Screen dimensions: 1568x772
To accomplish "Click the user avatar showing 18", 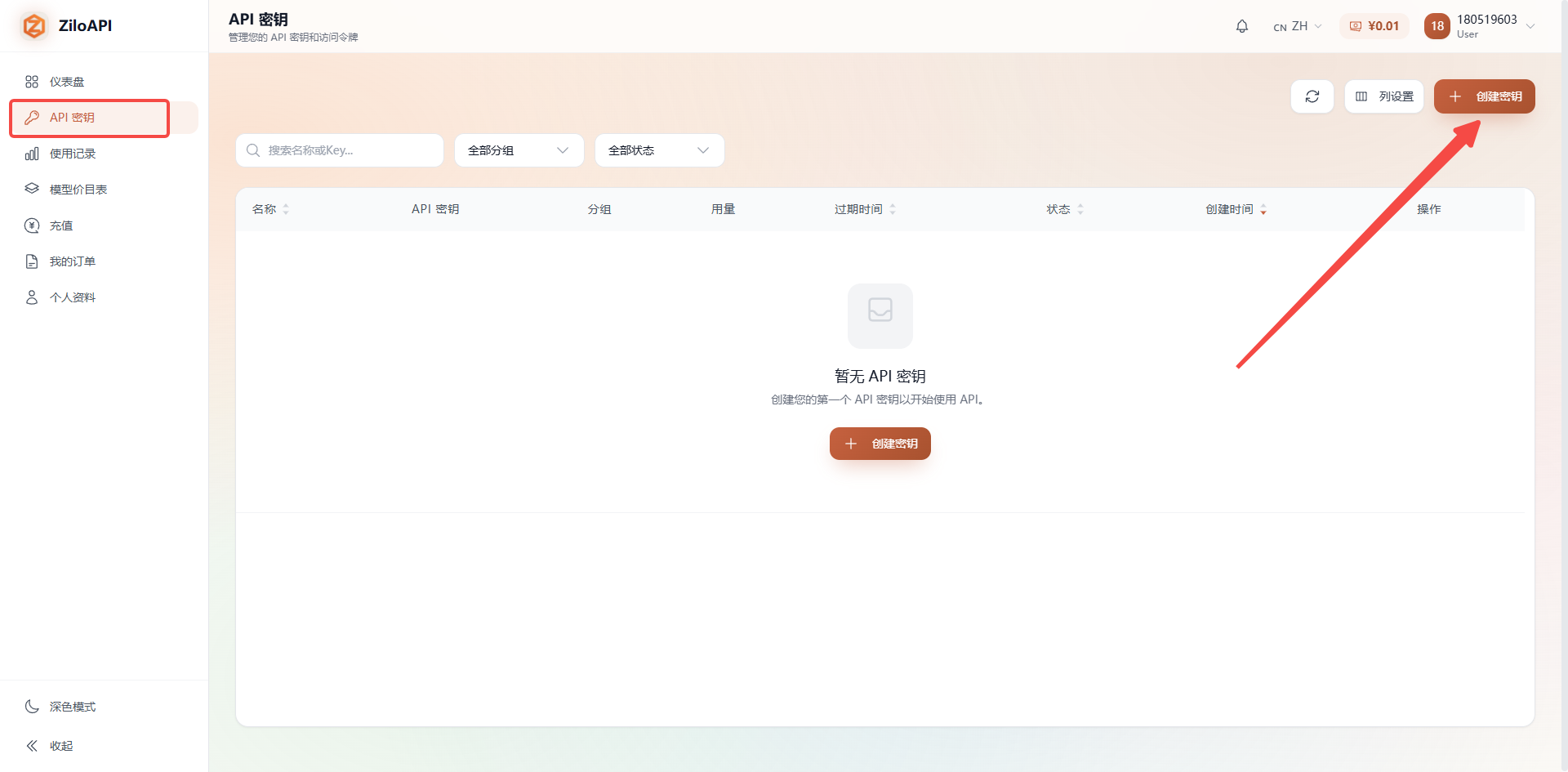I will point(1437,26).
